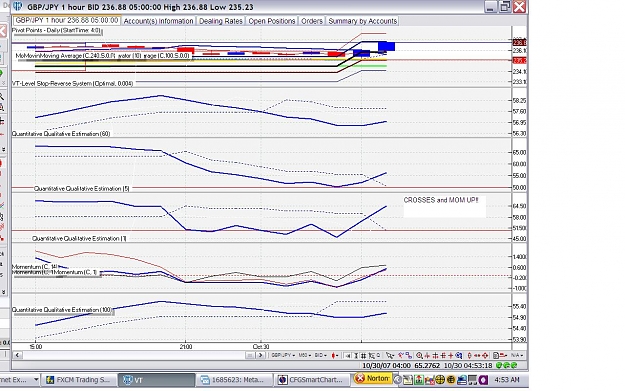Click the blue globe magnifier icon

point(459,356)
